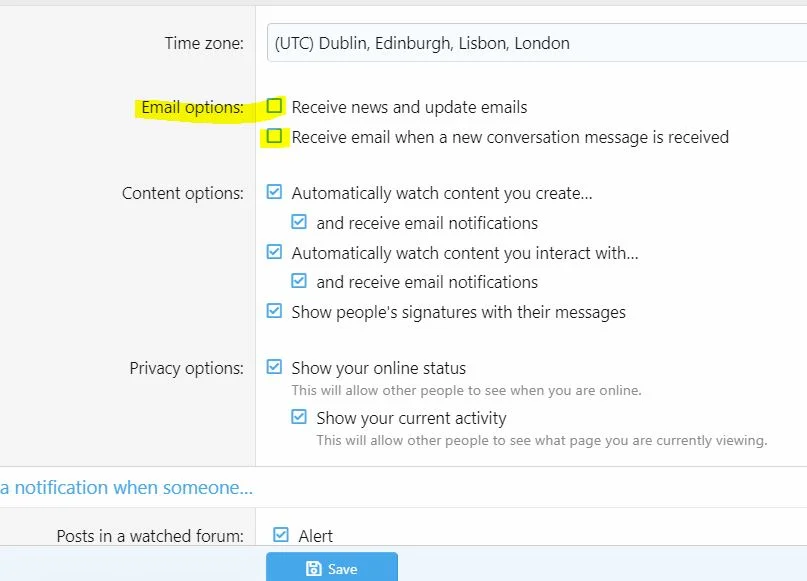
Task: Uncheck Automatically watch content you interact with
Action: tap(275, 252)
